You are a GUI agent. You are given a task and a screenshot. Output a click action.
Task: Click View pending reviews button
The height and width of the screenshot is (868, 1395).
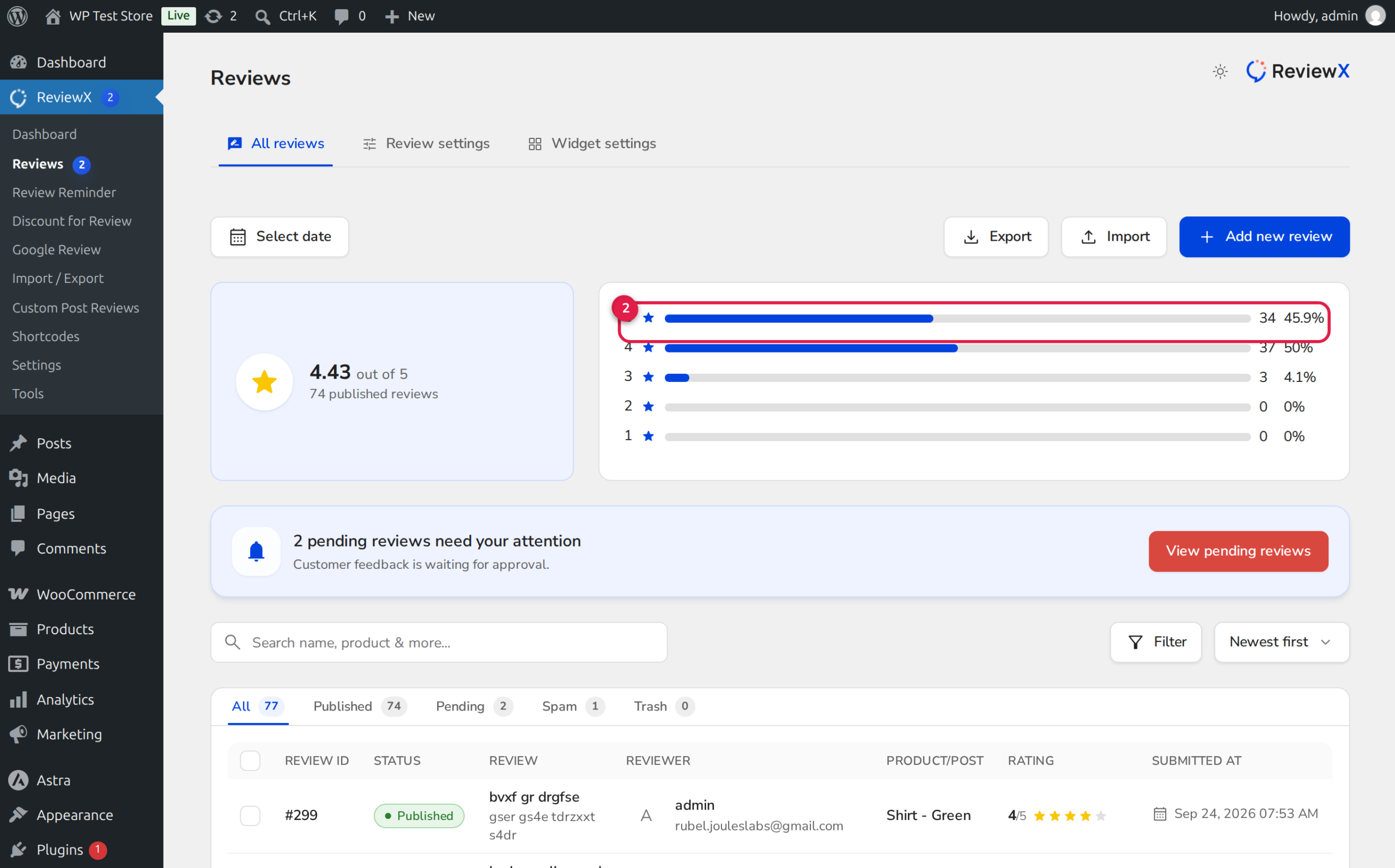[1238, 551]
